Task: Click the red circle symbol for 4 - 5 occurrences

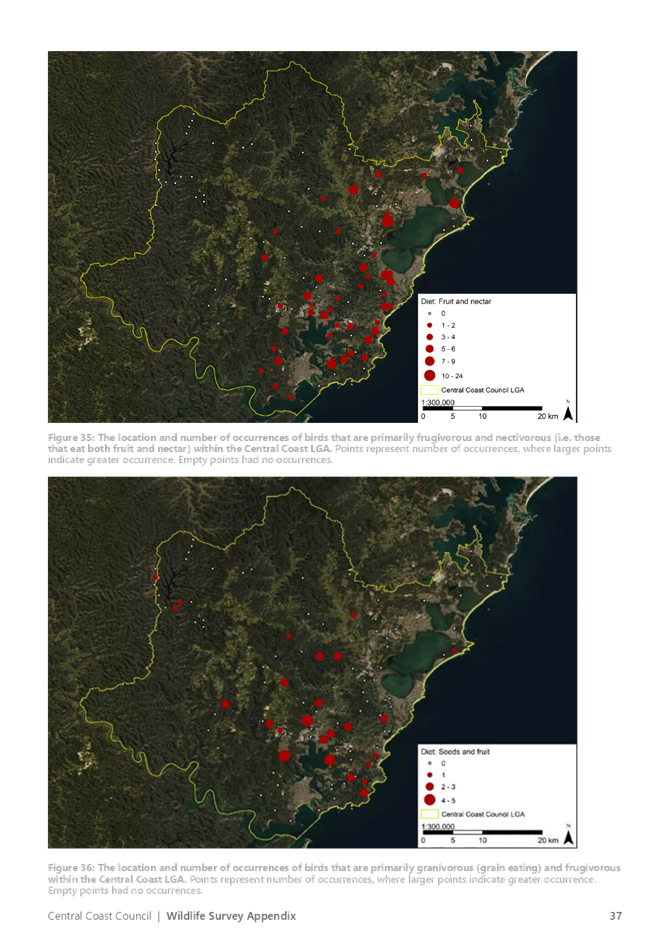Action: pos(430,800)
